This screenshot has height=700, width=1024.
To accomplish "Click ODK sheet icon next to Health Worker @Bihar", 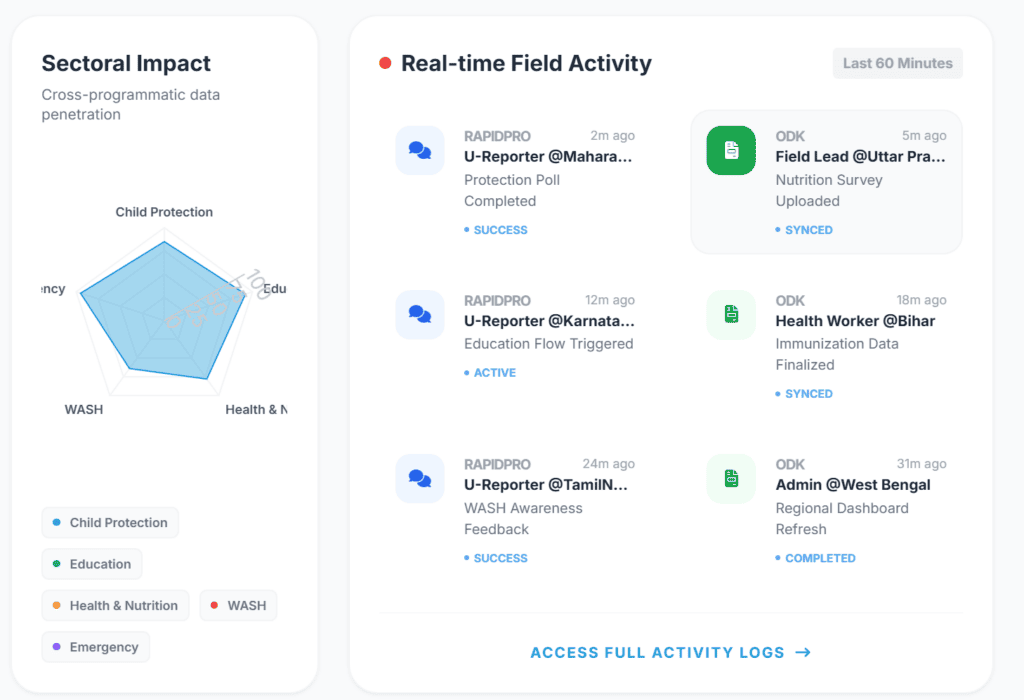I will click(x=731, y=314).
